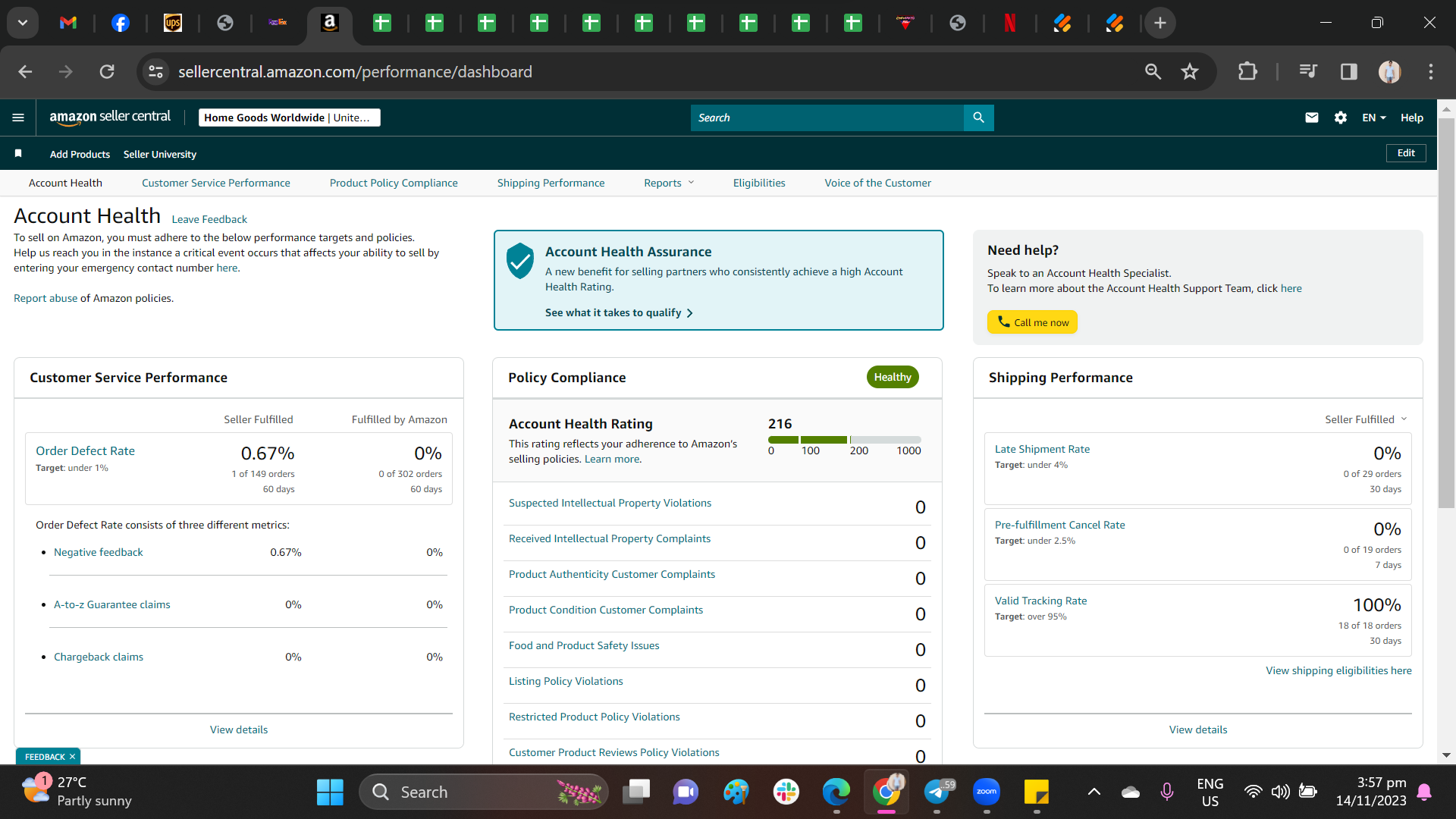
Task: Select the Account Health tab
Action: click(65, 183)
